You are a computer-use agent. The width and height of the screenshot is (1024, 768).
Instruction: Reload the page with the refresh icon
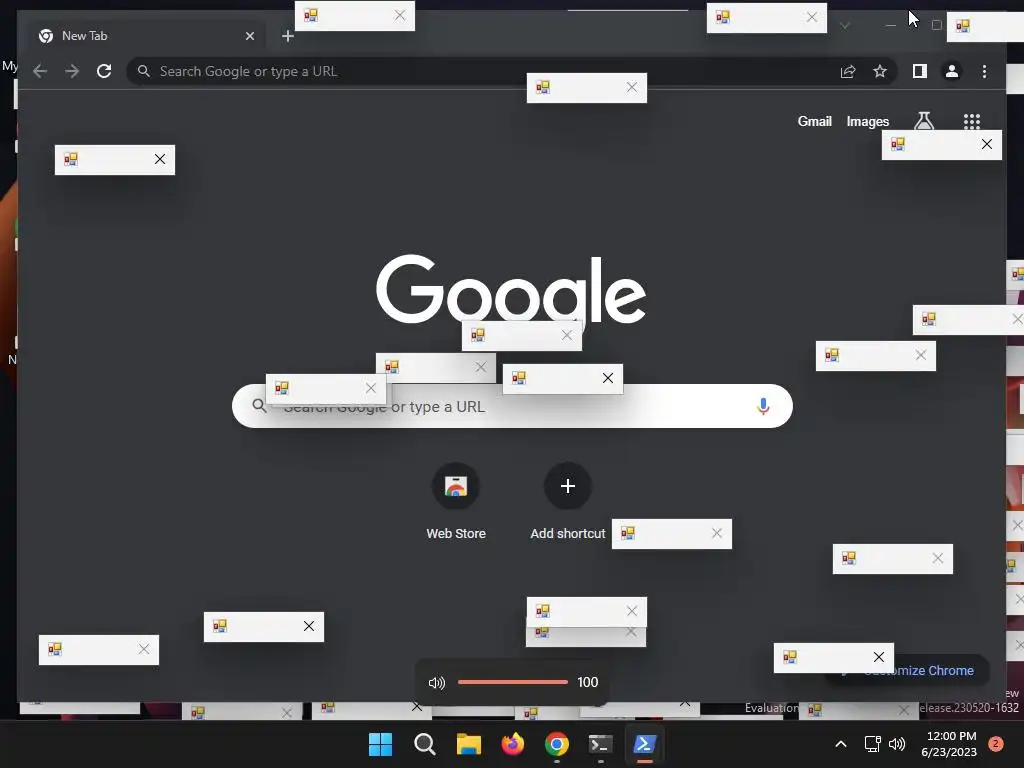click(x=104, y=71)
